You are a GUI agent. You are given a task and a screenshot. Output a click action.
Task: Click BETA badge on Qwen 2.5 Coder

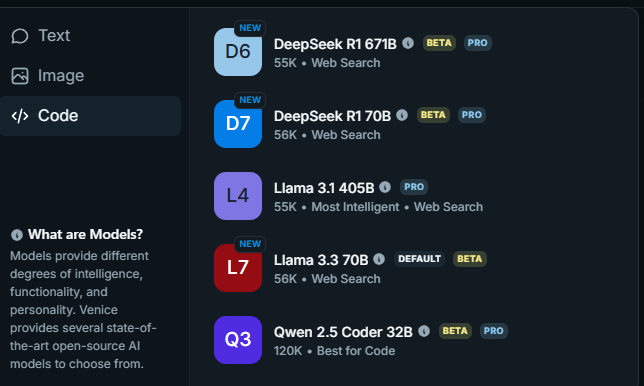point(455,331)
